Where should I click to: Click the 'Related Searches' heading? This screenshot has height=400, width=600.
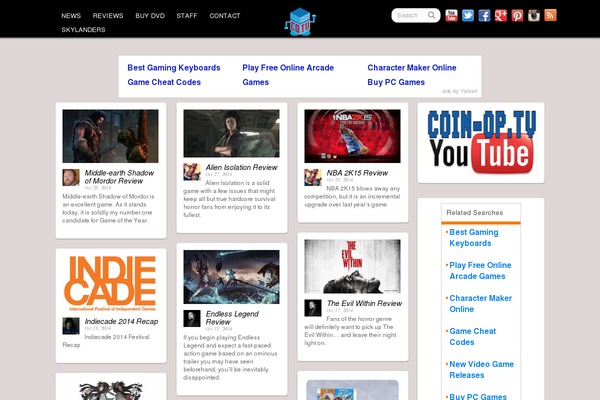click(474, 212)
